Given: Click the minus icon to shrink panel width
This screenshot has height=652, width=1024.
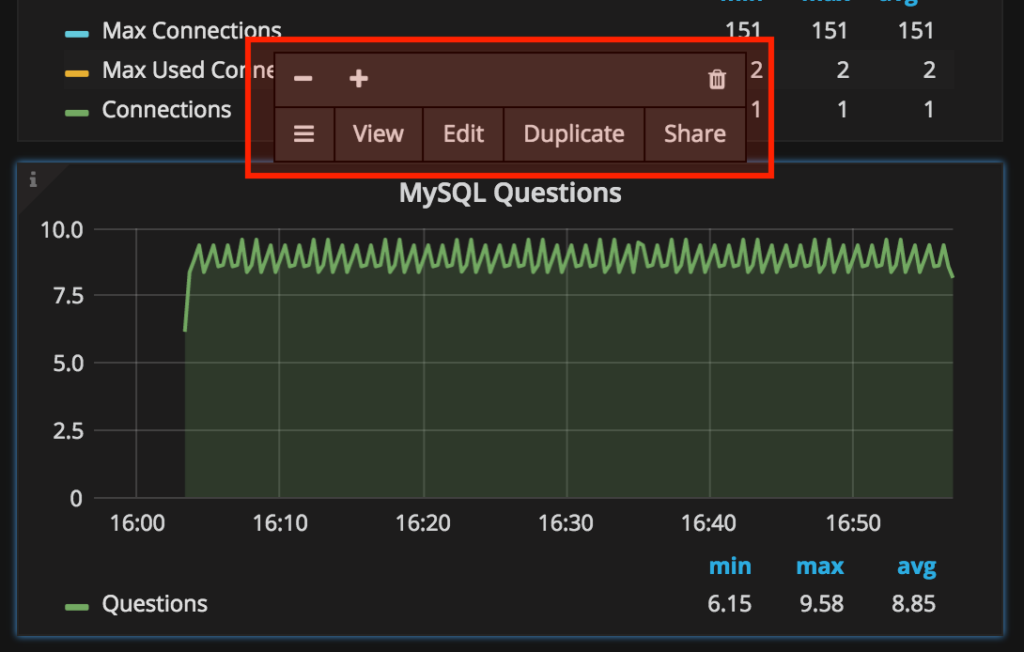Looking at the screenshot, I should 302,79.
